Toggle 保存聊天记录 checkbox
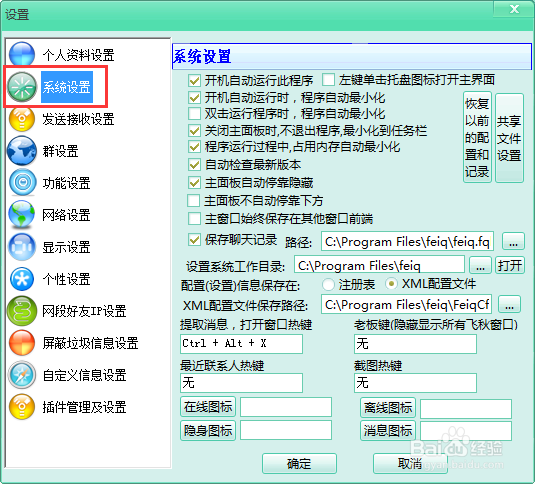Viewport: 535px width, 484px height. point(194,240)
